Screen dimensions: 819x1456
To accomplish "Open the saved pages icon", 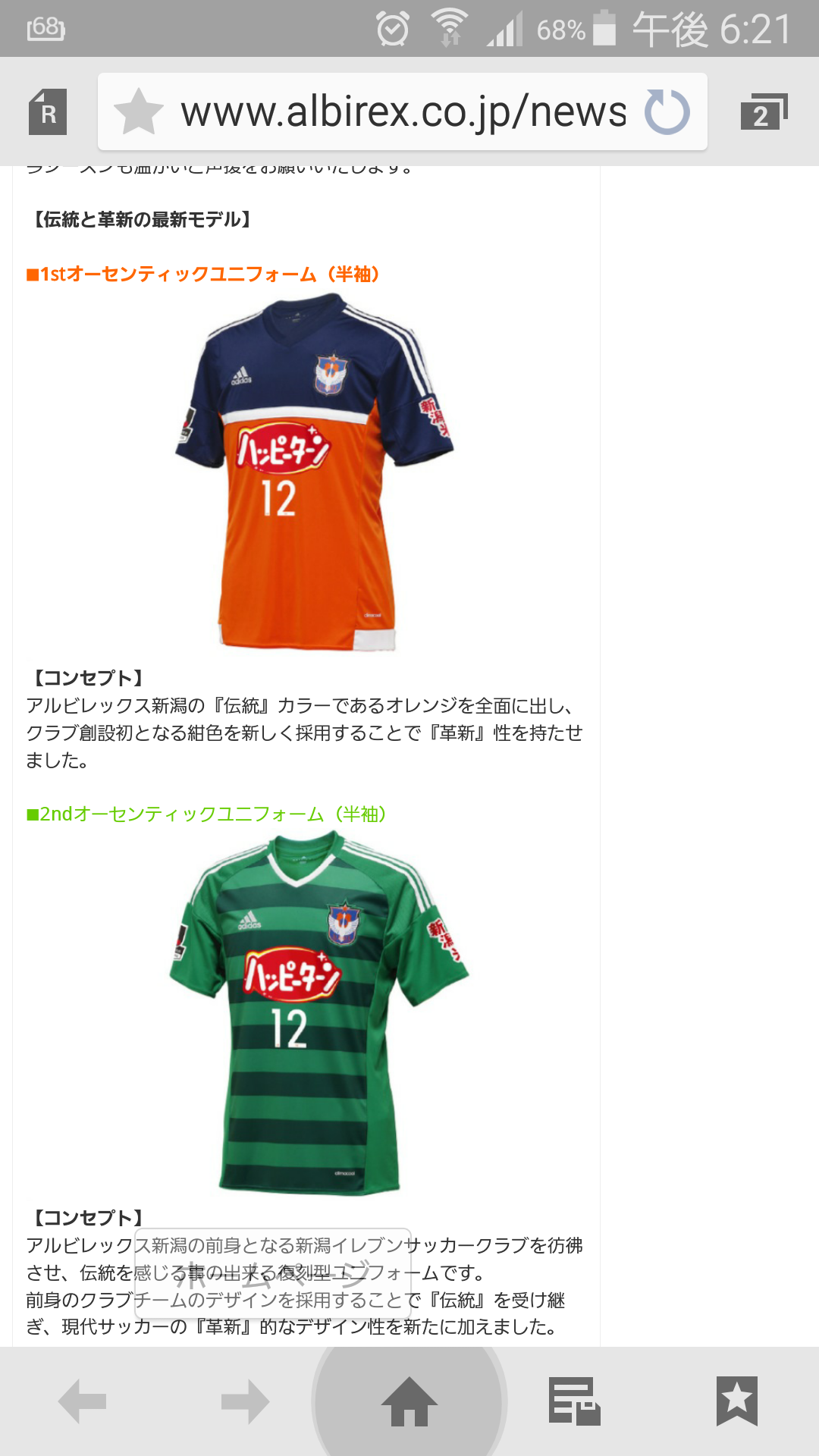I will point(574,1401).
